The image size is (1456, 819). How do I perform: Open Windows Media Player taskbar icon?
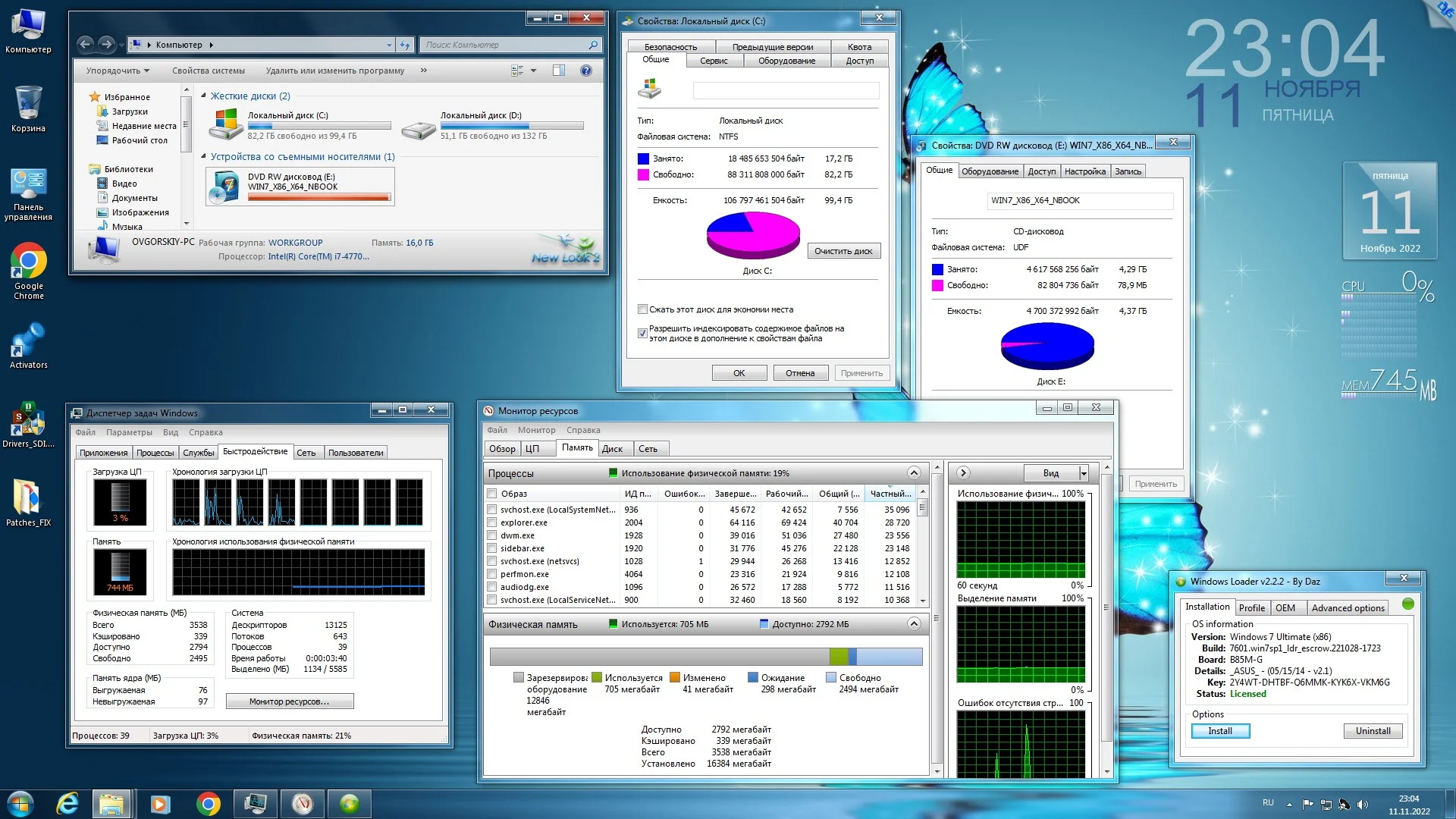point(160,803)
